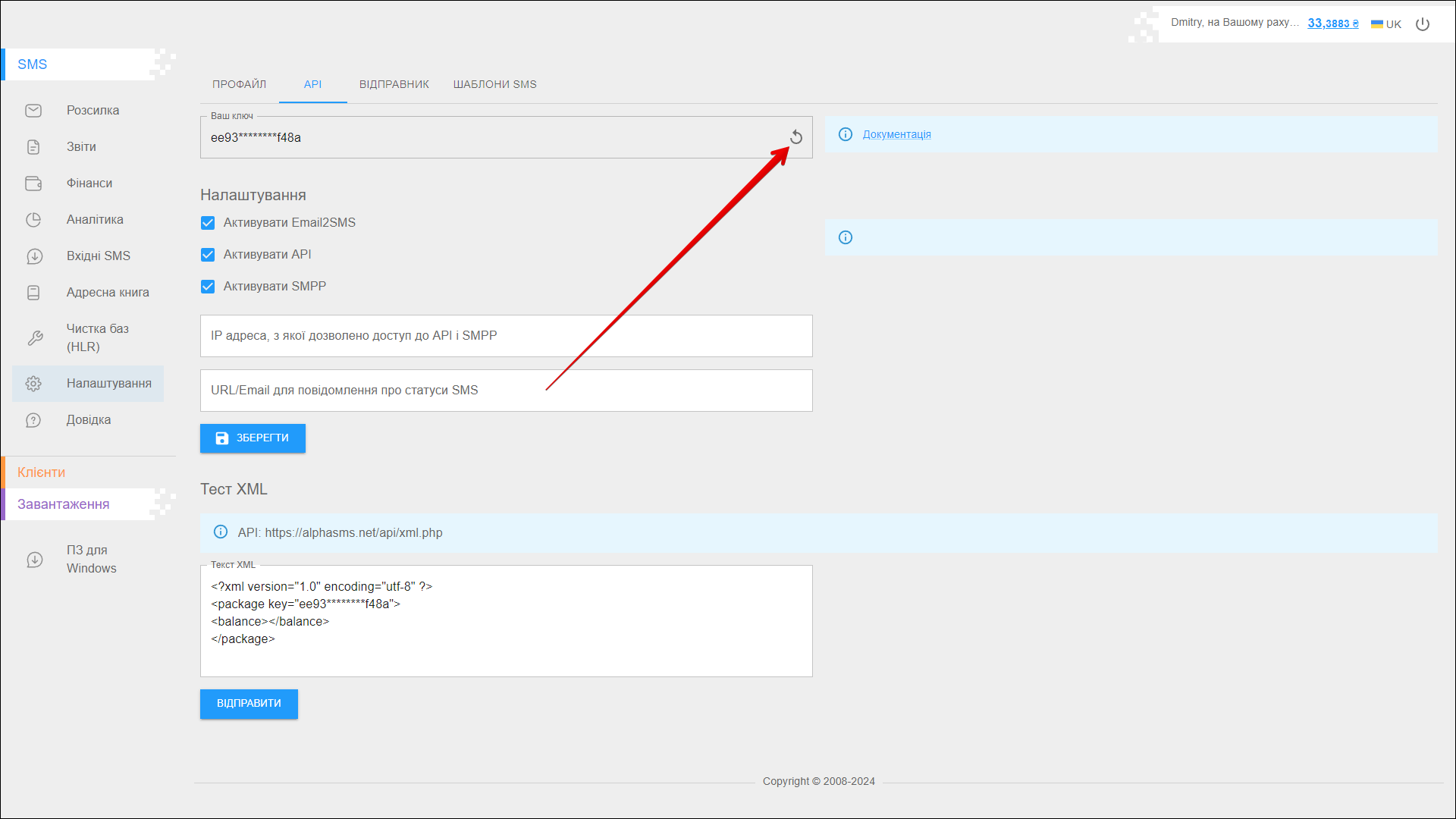Switch to the Профайл tab

[239, 84]
